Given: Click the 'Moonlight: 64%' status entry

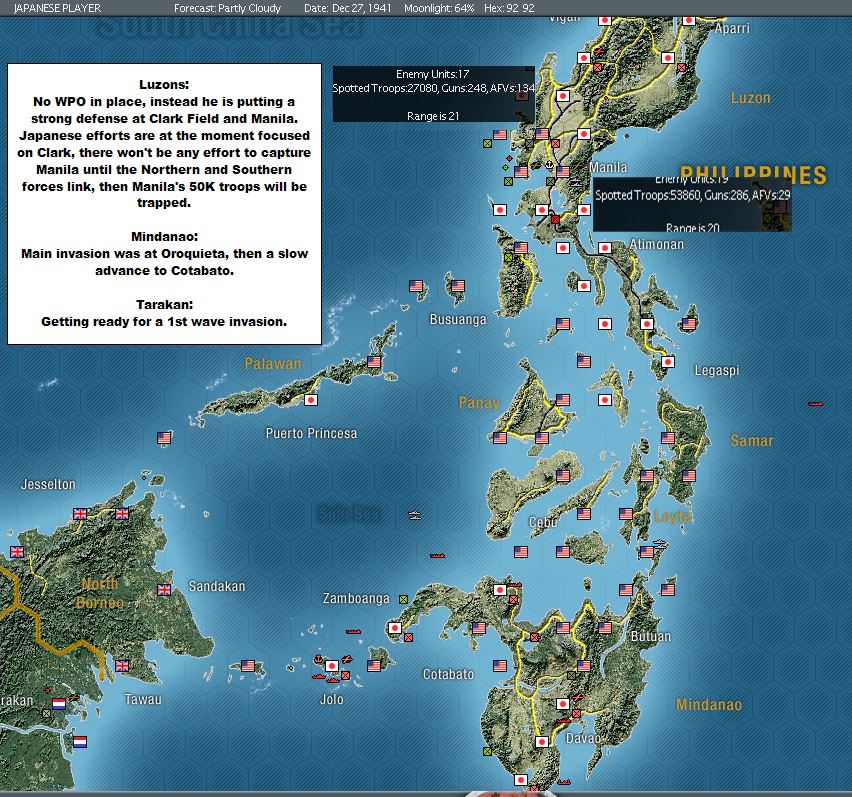Looking at the screenshot, I should (439, 8).
